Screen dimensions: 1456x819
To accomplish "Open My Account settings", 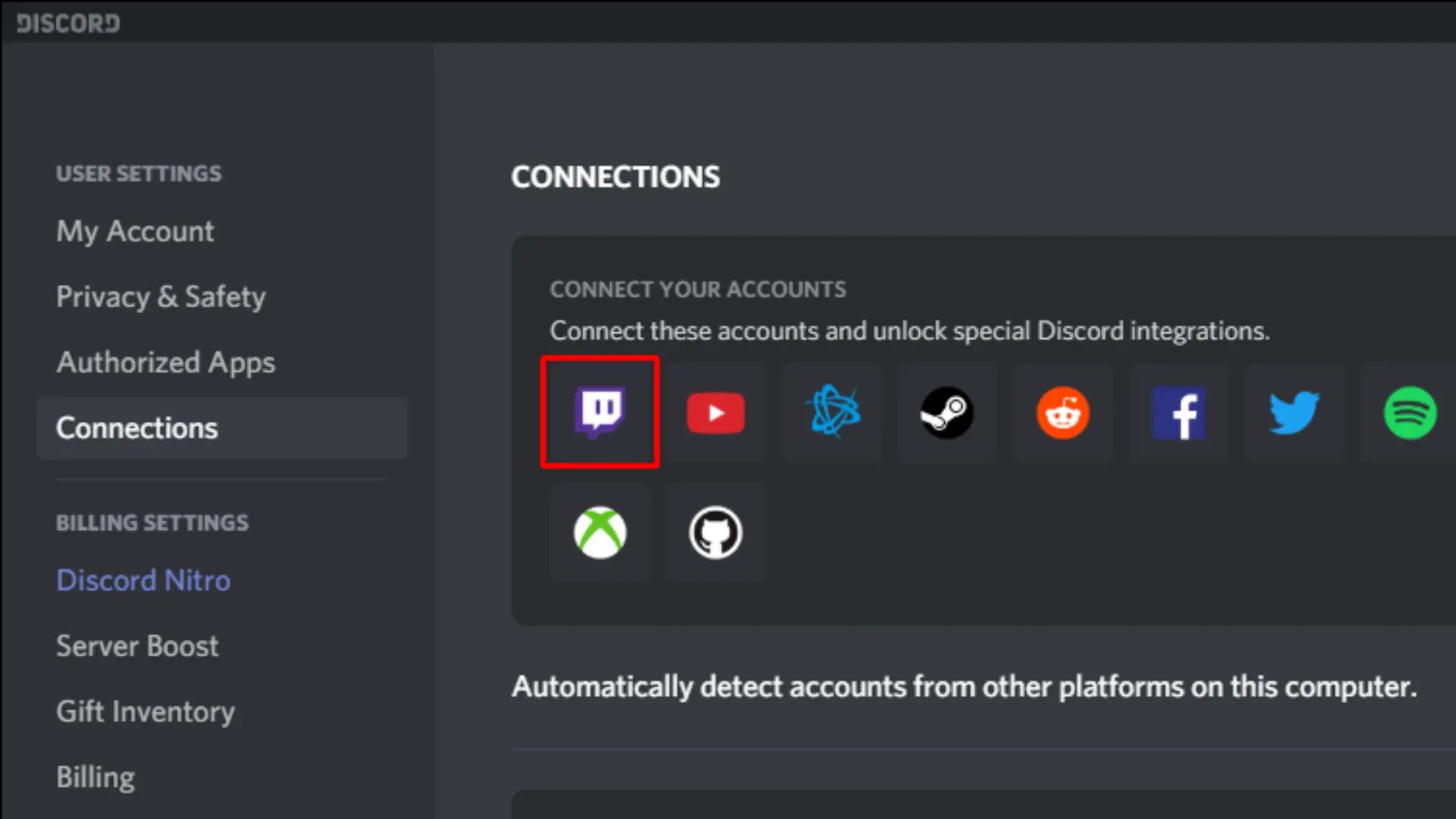I will [x=135, y=231].
